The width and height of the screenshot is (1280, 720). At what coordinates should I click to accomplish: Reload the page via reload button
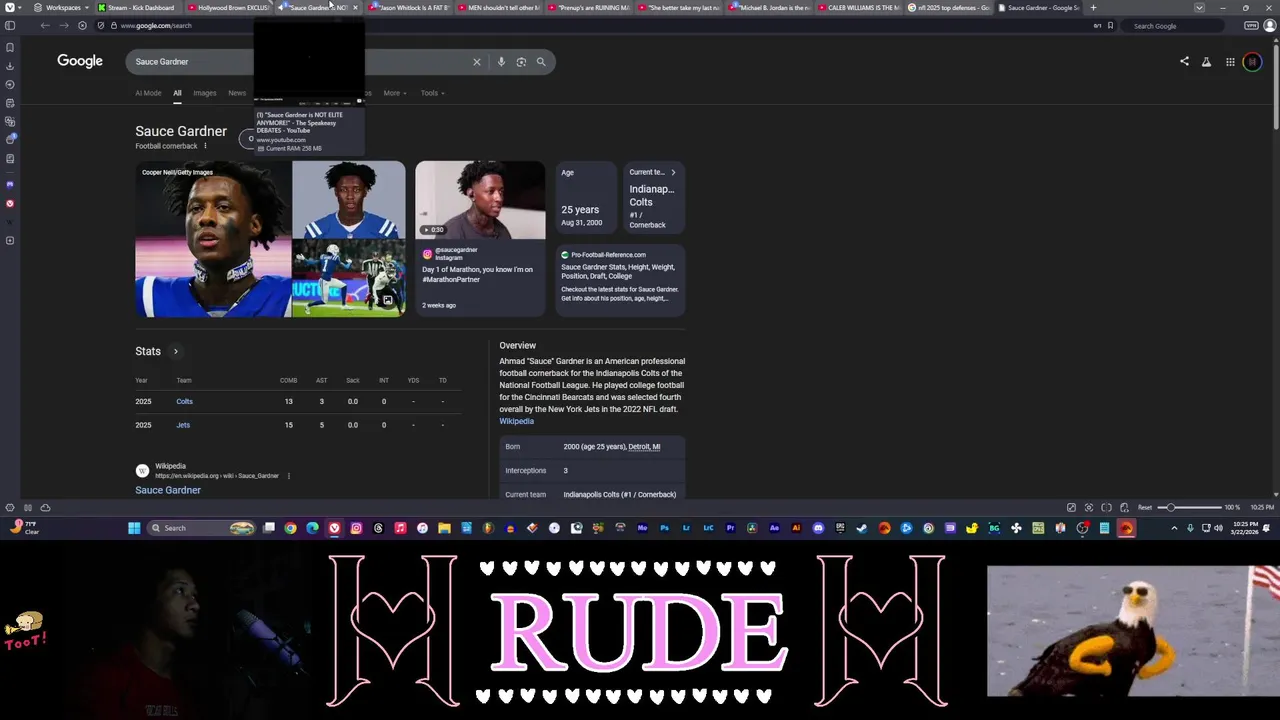82,25
